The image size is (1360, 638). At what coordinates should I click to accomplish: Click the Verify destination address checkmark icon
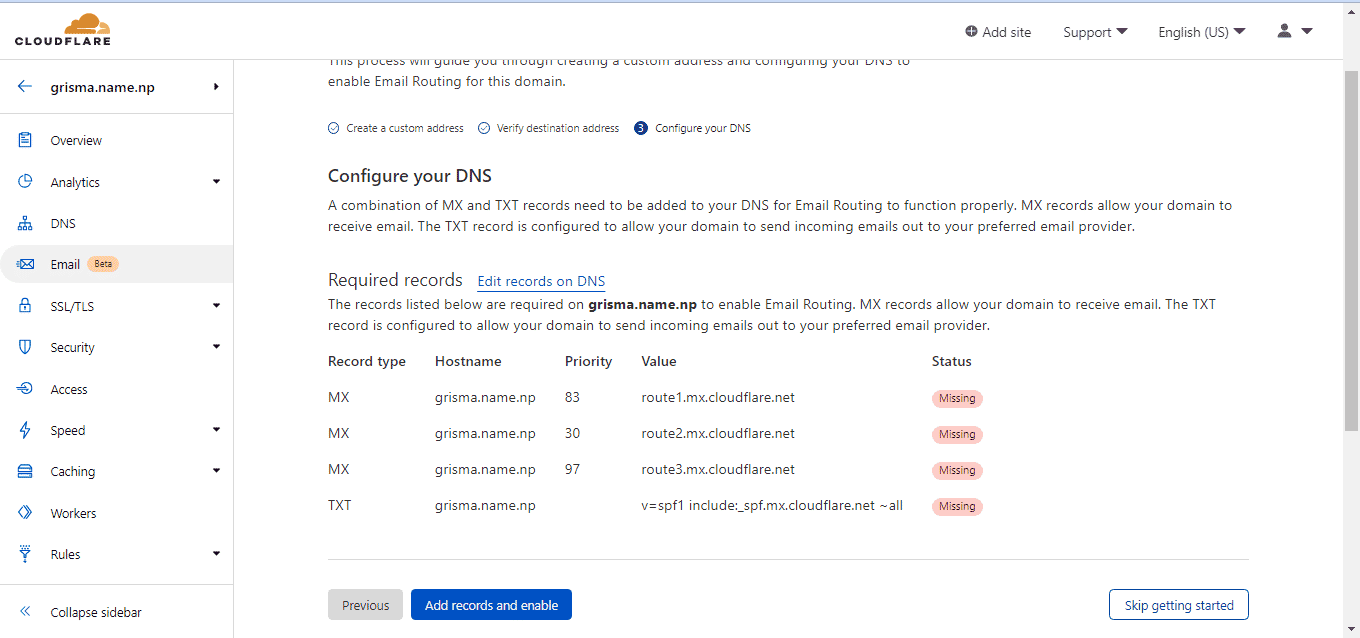pos(484,128)
